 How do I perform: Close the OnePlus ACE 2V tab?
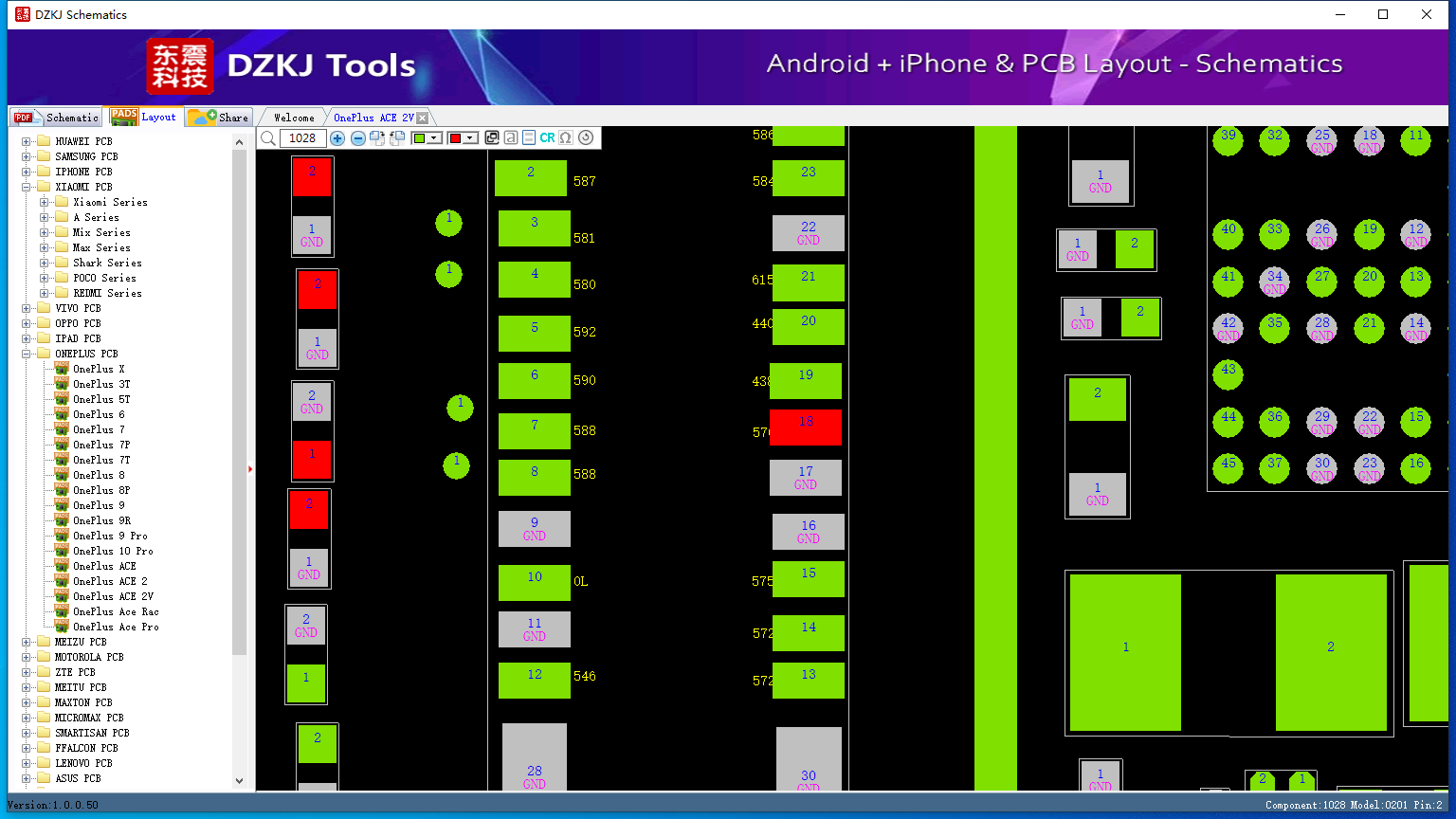click(x=423, y=118)
